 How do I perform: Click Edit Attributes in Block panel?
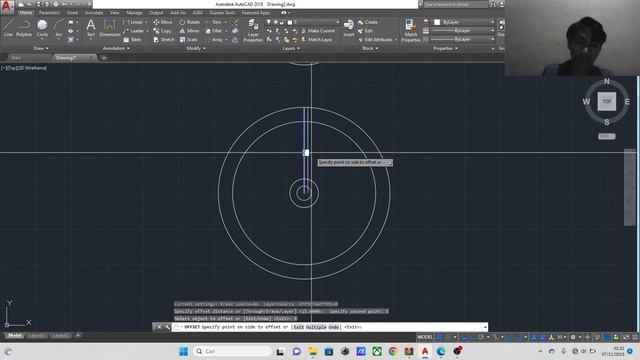[x=378, y=40]
